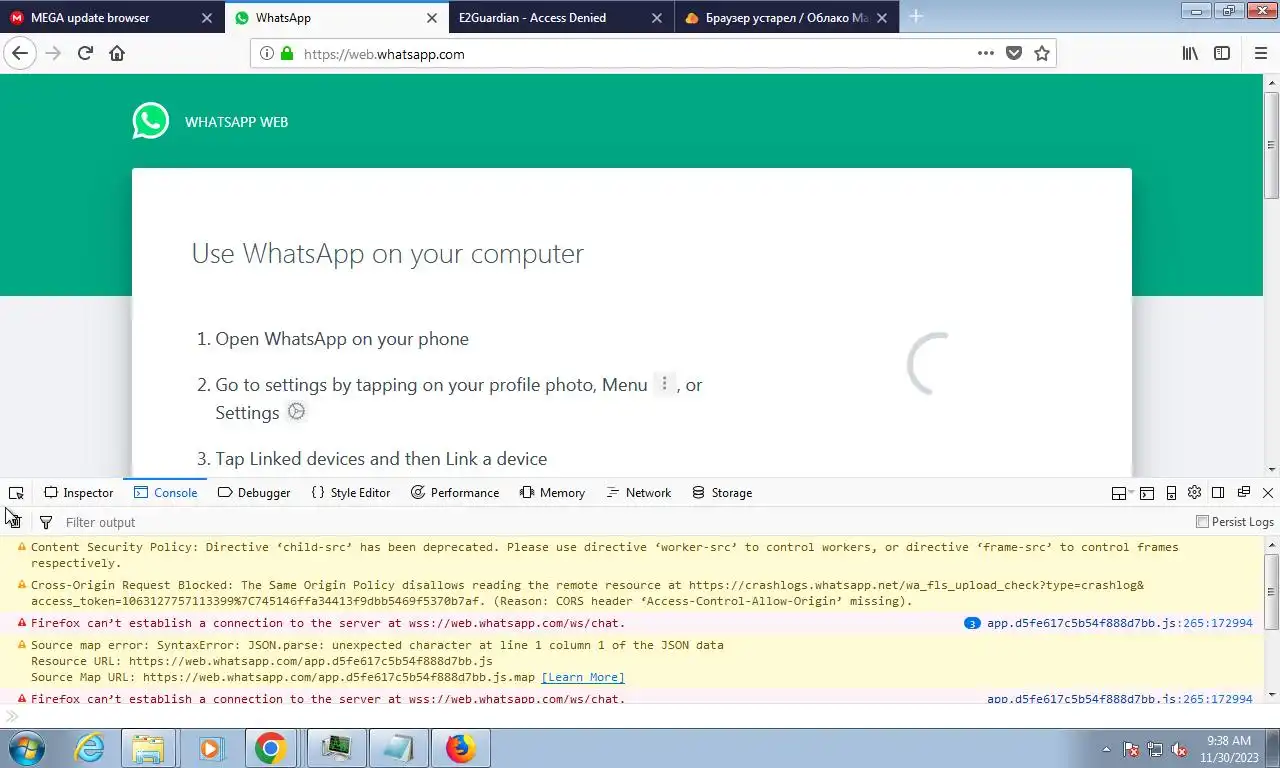
Task: Enable the Persist Logs checkbox
Action: 1203,522
